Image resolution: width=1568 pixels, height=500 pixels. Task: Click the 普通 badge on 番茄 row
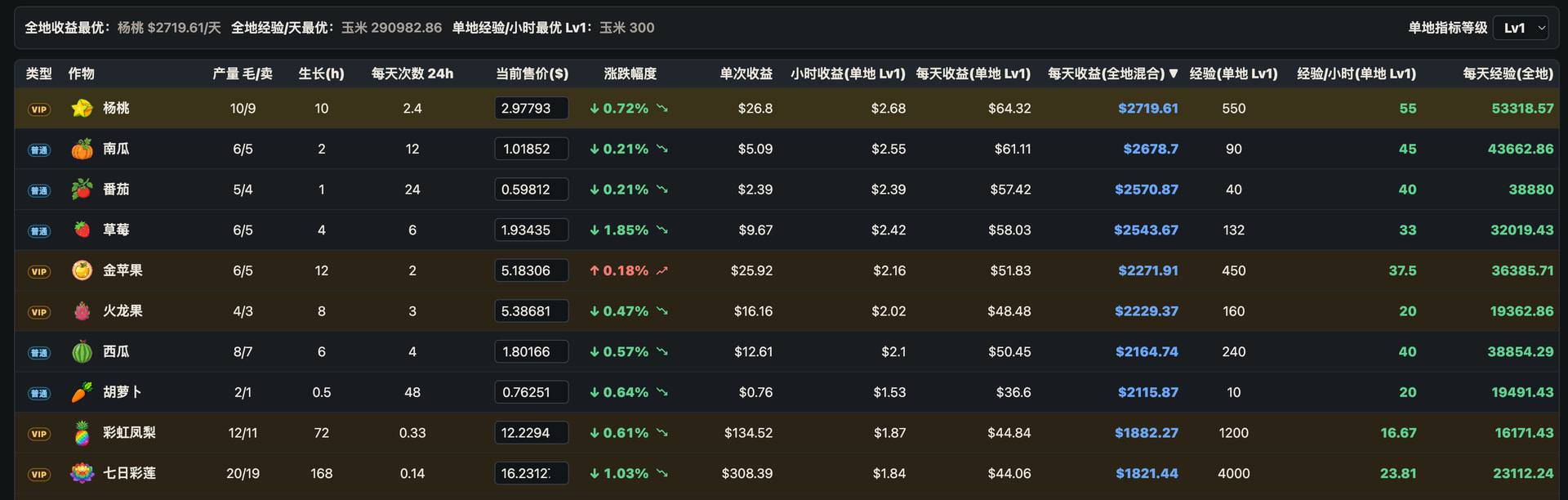[39, 190]
